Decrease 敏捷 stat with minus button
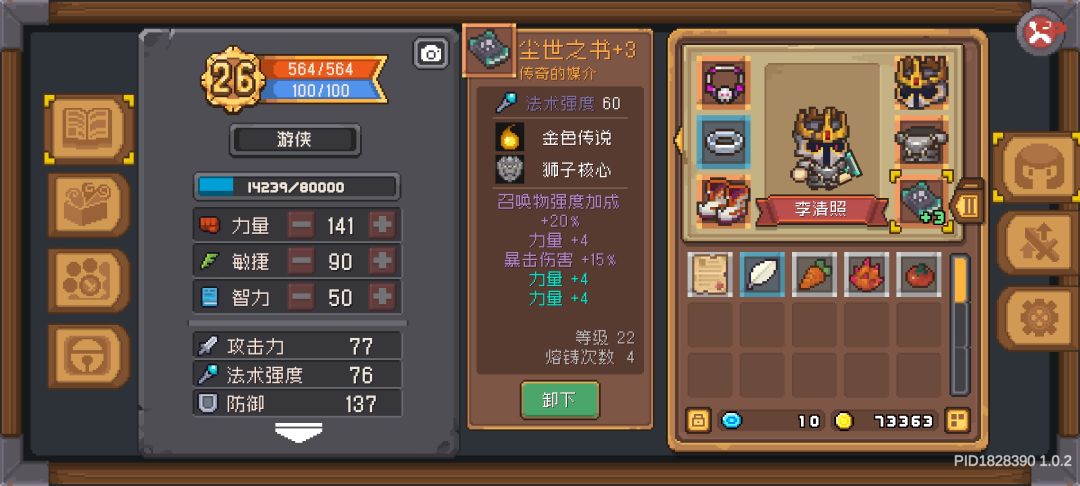 coord(301,262)
